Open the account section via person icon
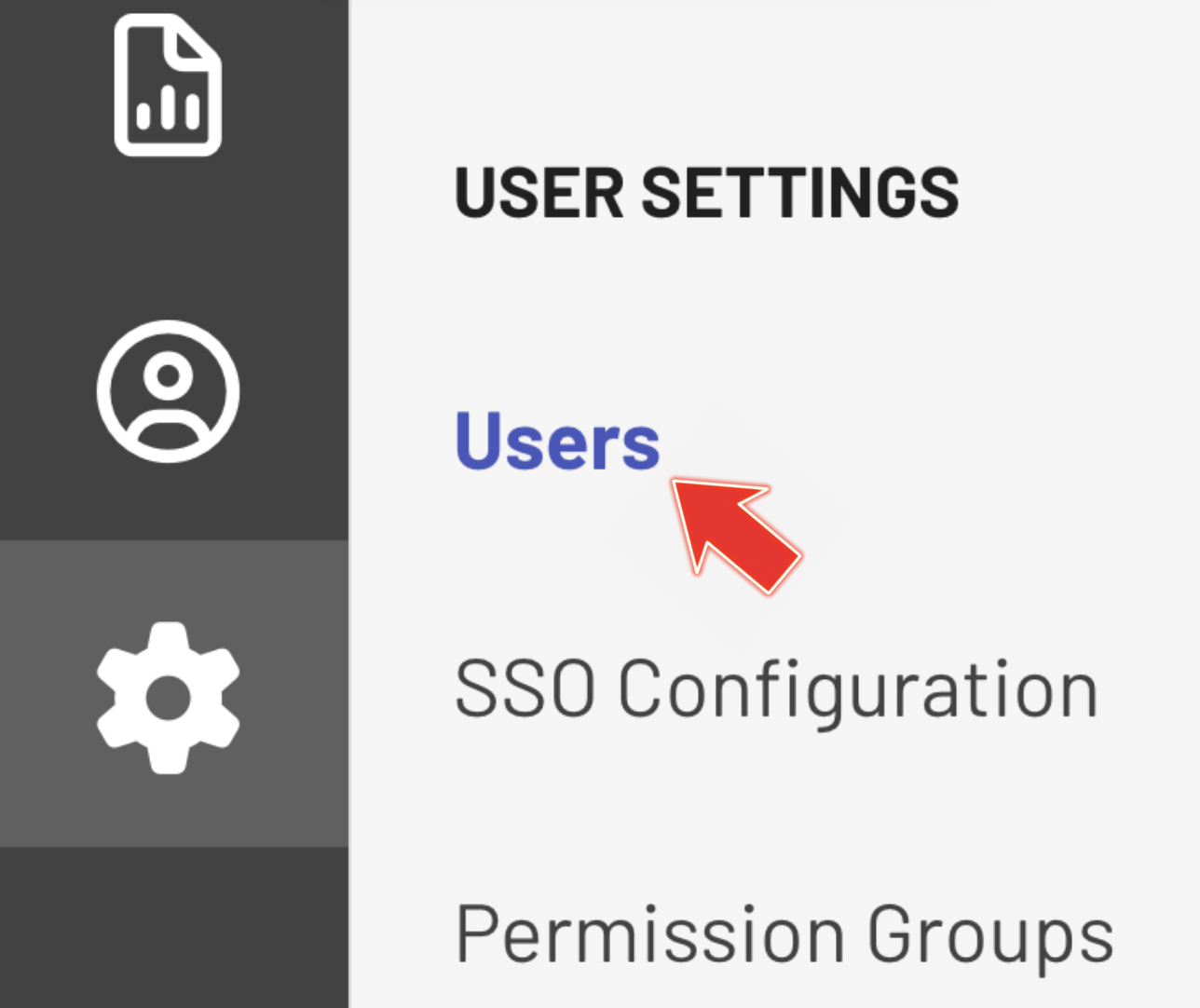Viewport: 1200px width, 1008px height. [x=168, y=391]
